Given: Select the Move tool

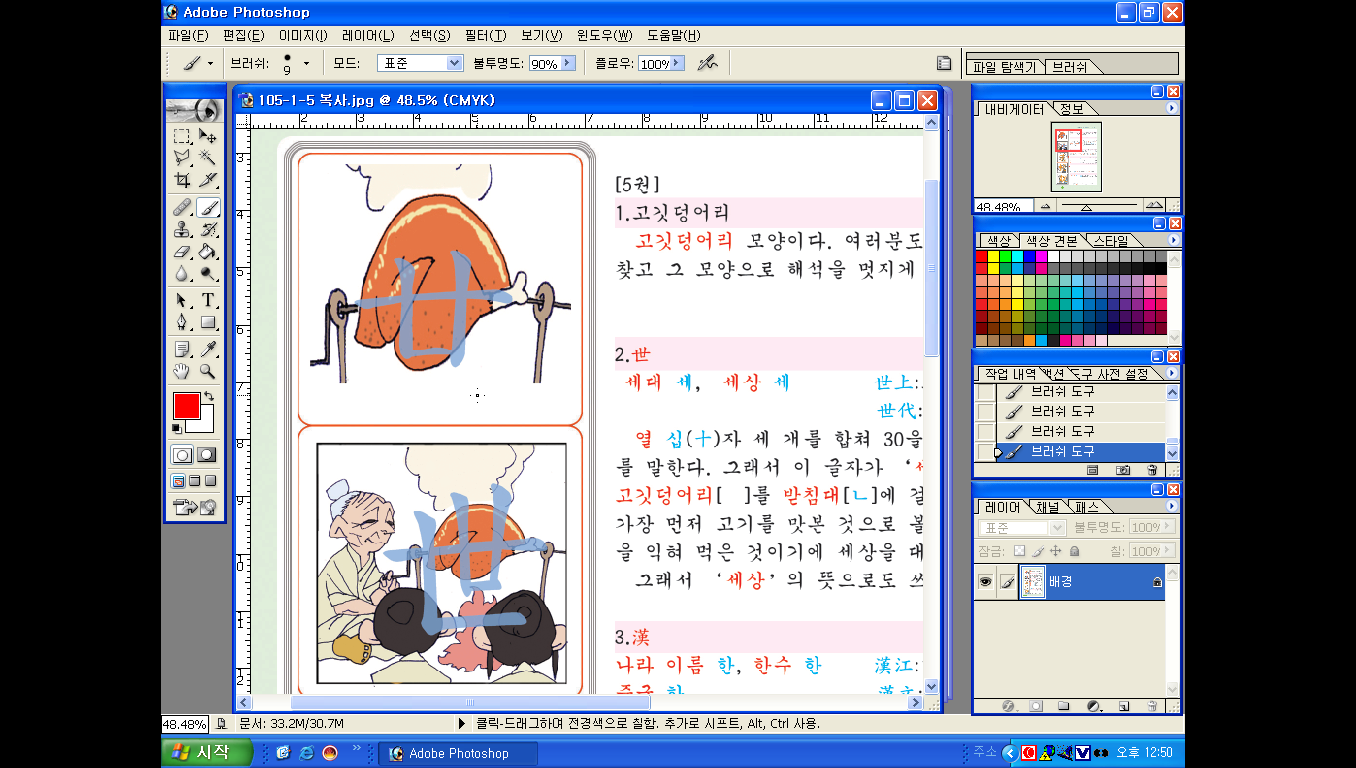Looking at the screenshot, I should click(x=208, y=136).
